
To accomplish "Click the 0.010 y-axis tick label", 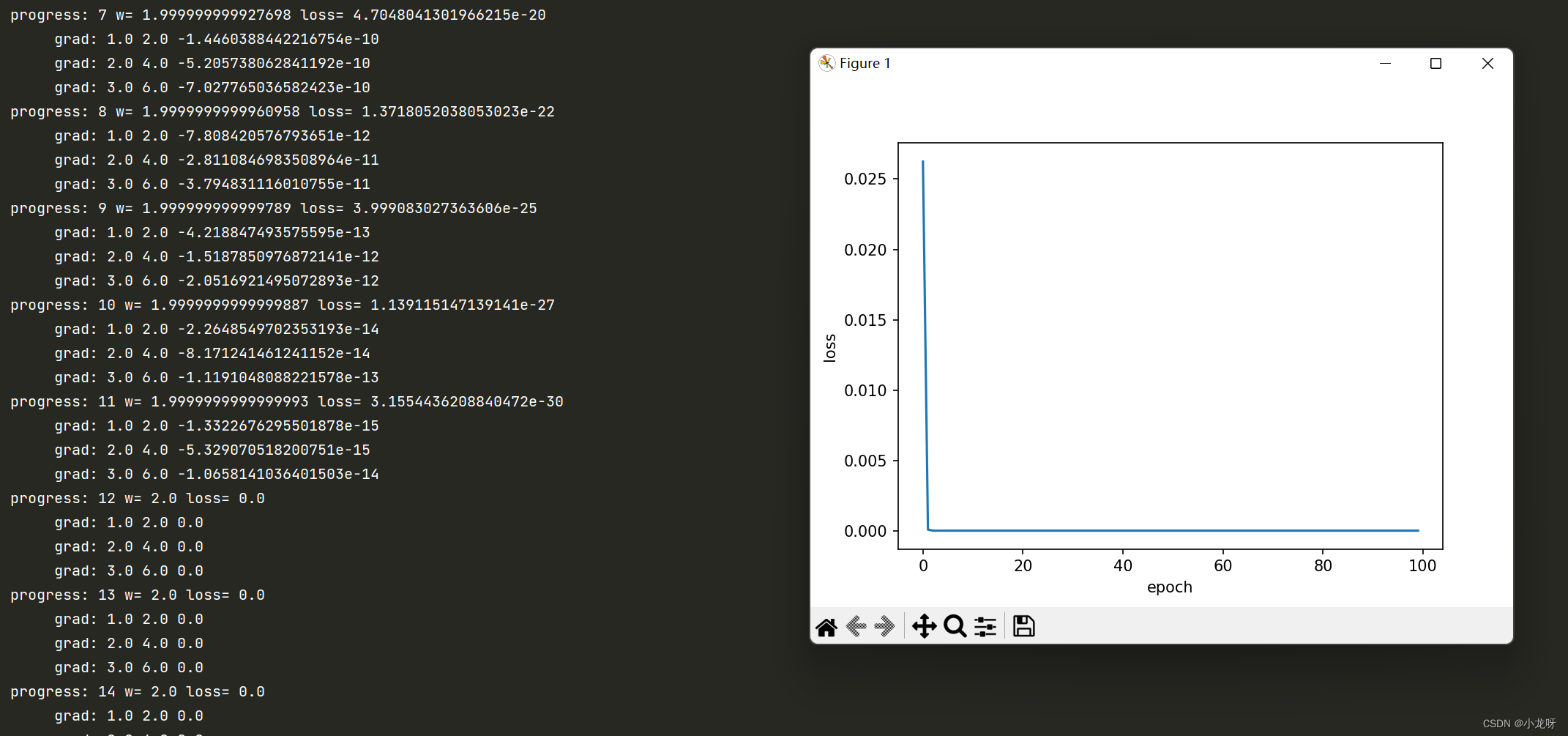I will (865, 390).
